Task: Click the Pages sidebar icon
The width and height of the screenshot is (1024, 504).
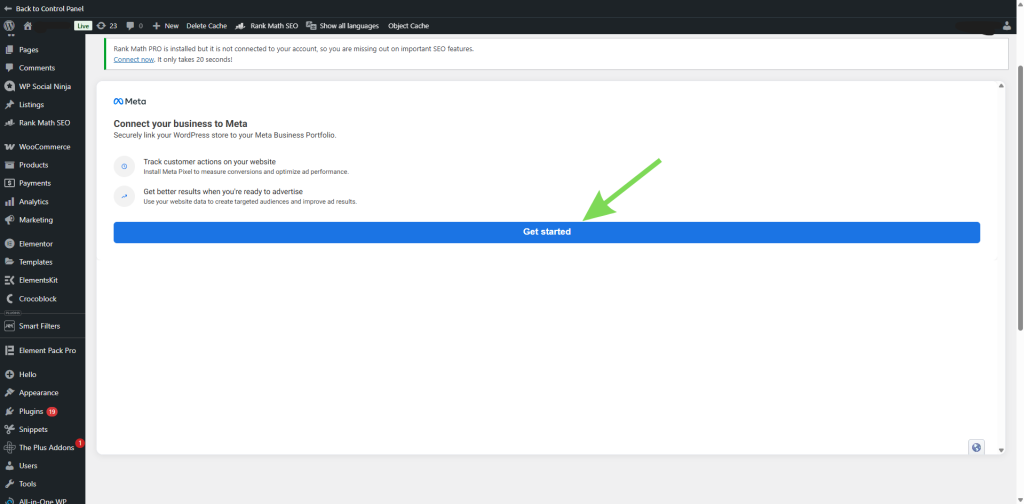Action: pyautogui.click(x=9, y=50)
